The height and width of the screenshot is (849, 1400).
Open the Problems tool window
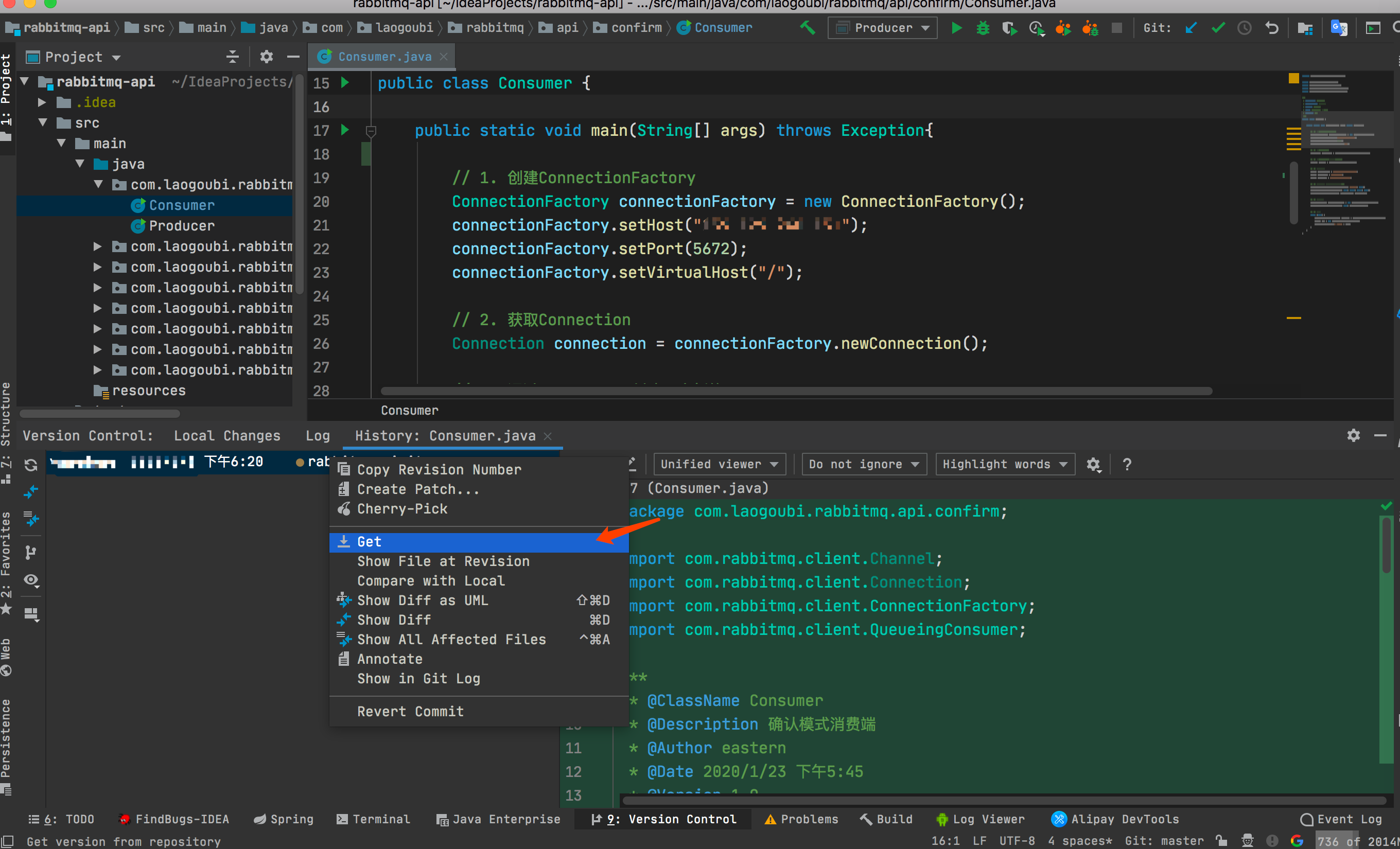pos(801,819)
